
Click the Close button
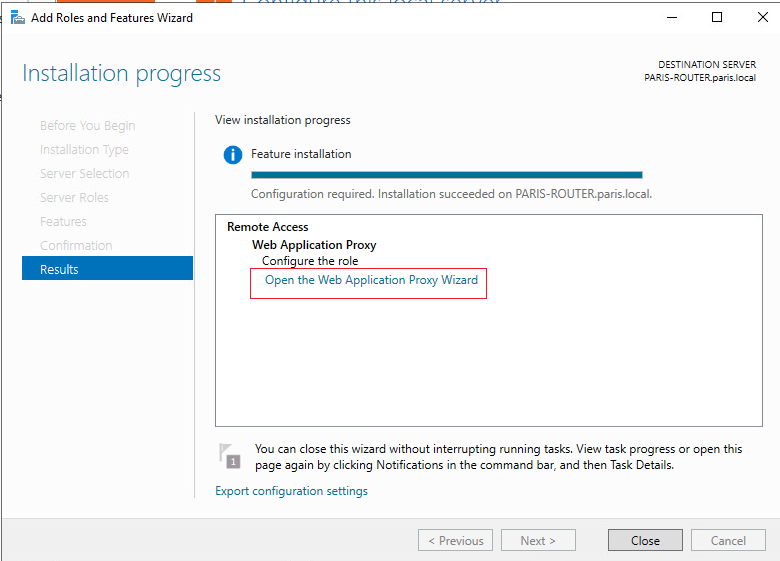(645, 540)
